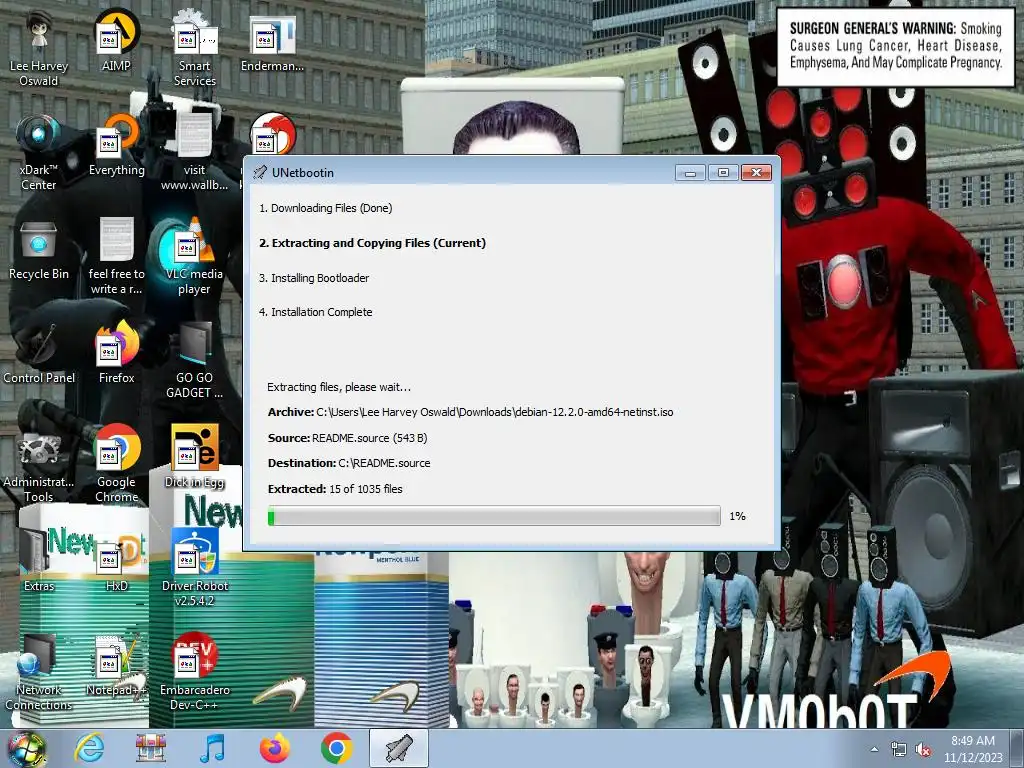This screenshot has height=768, width=1024.
Task: Open the GO GO GADGET desktop icon
Action: coord(195,359)
